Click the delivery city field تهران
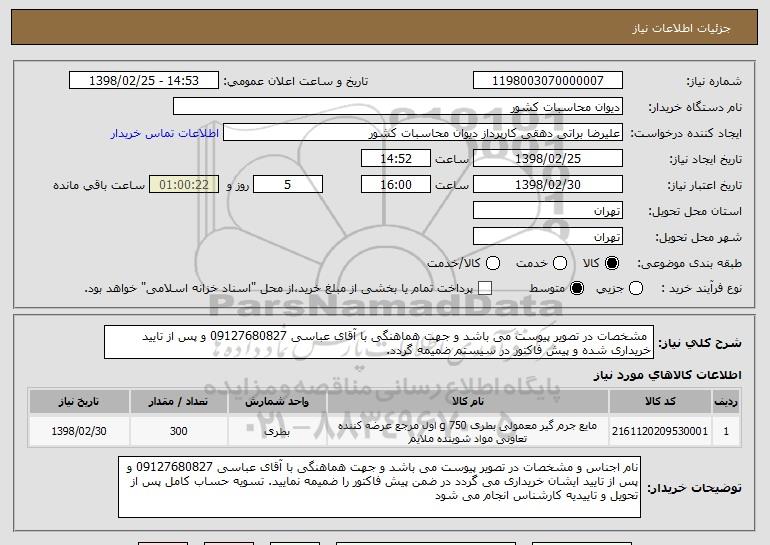This screenshot has height=545, width=770. point(548,237)
